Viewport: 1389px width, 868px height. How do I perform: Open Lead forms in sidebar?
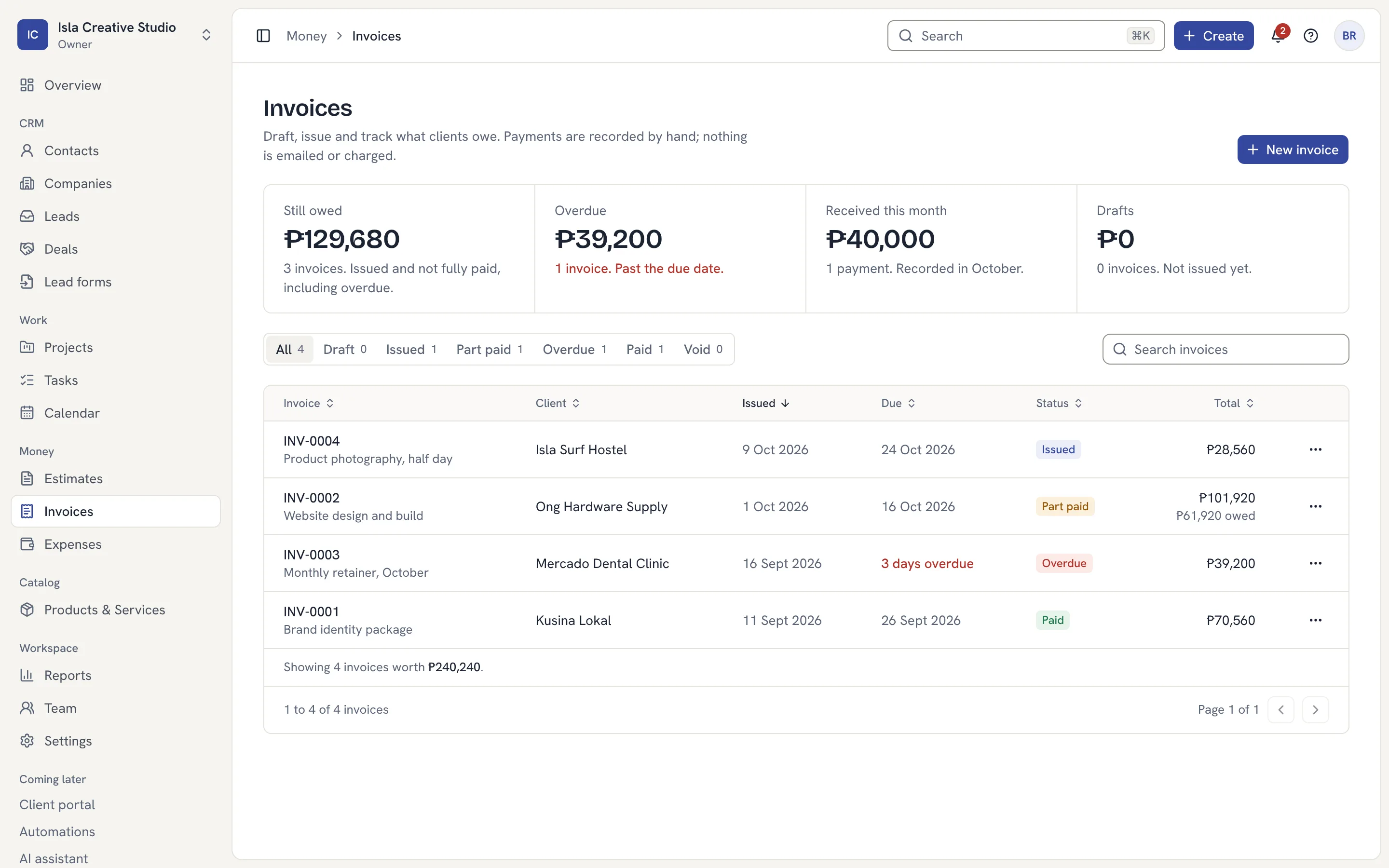115,282
